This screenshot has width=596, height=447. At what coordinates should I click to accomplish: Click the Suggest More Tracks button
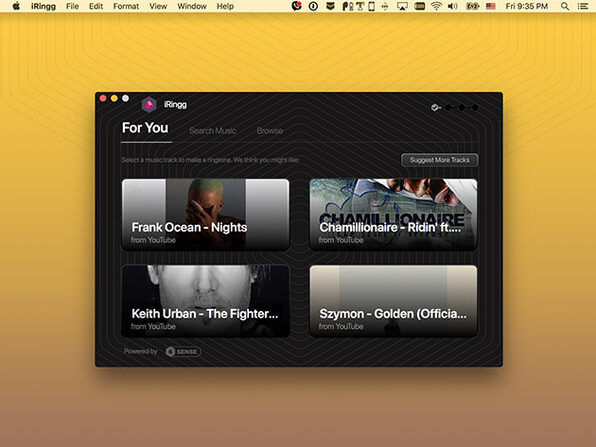tap(439, 160)
